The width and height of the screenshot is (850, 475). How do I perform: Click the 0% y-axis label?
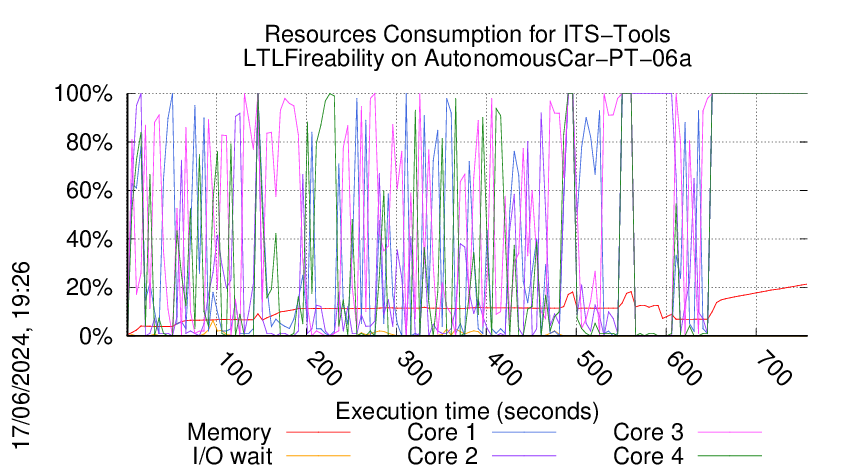(x=95, y=336)
